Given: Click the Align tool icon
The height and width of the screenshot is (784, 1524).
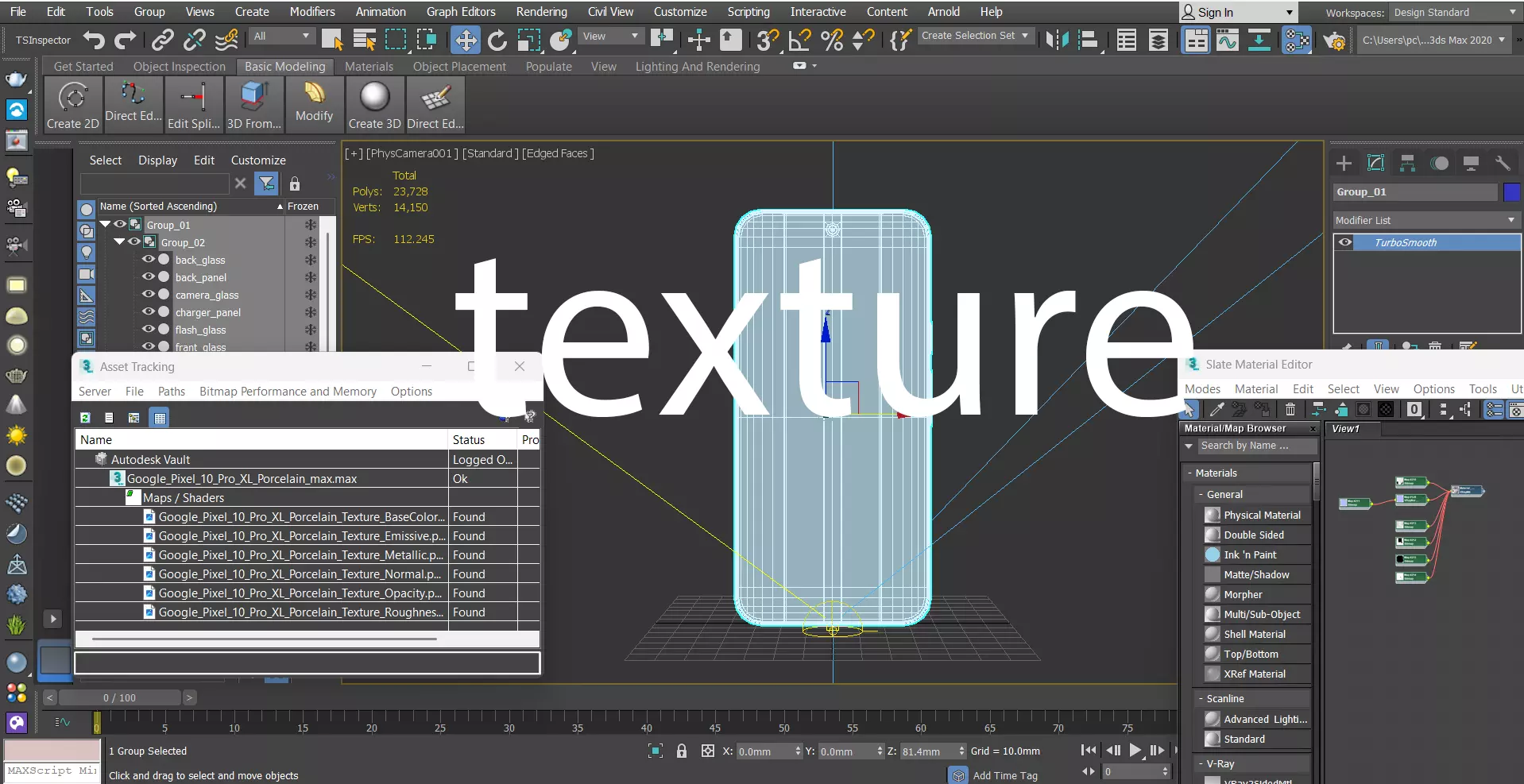Looking at the screenshot, I should pyautogui.click(x=1089, y=40).
